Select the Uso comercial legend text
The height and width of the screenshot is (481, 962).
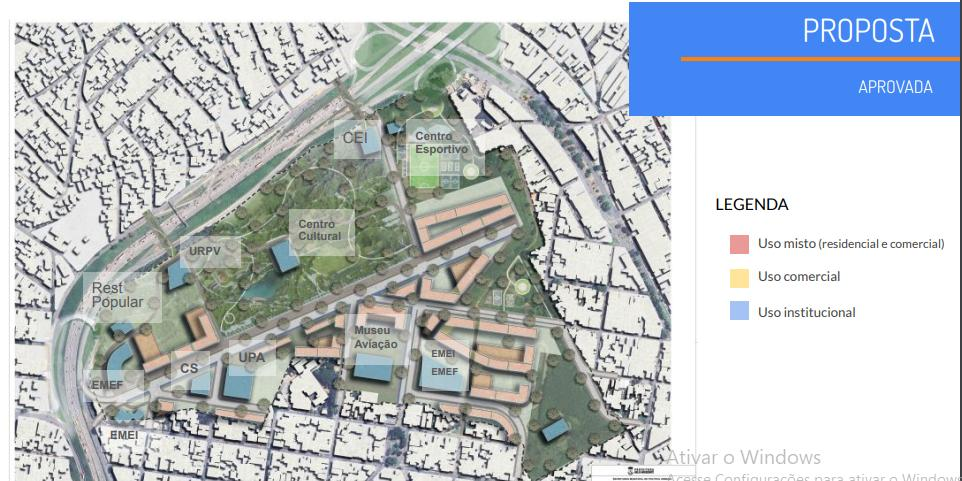(799, 277)
